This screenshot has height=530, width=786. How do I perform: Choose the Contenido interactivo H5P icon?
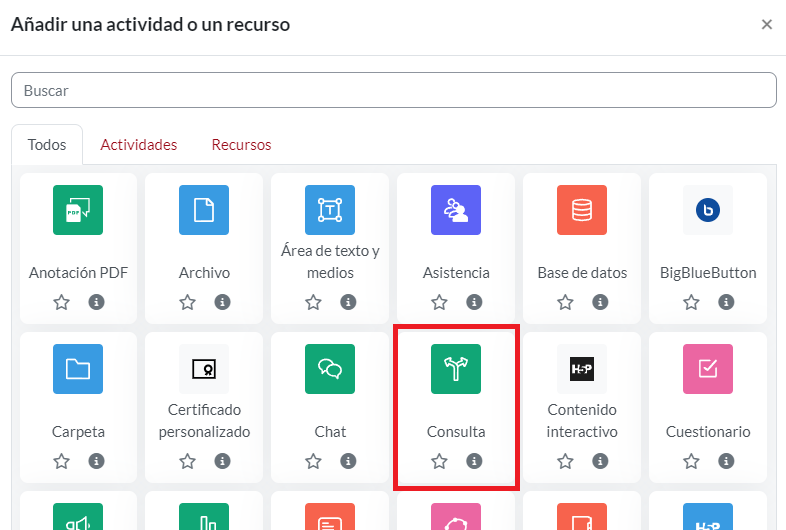point(582,369)
